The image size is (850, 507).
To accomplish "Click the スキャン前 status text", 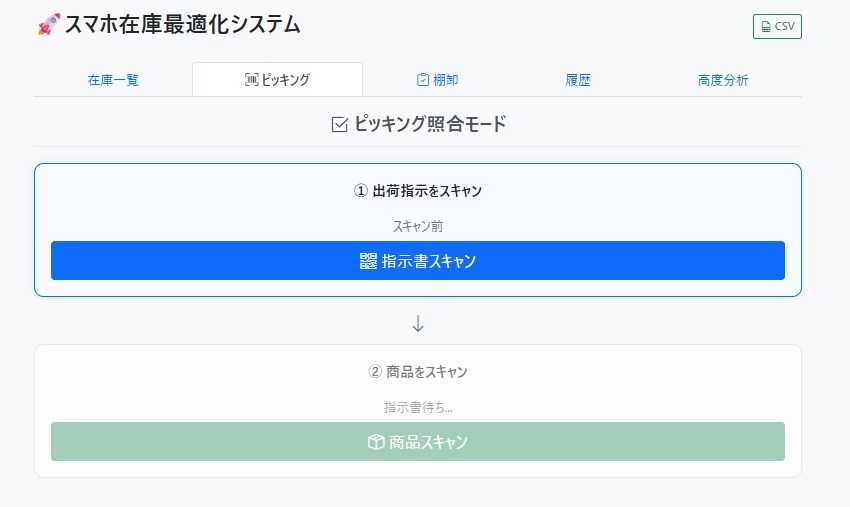I will coord(418,226).
